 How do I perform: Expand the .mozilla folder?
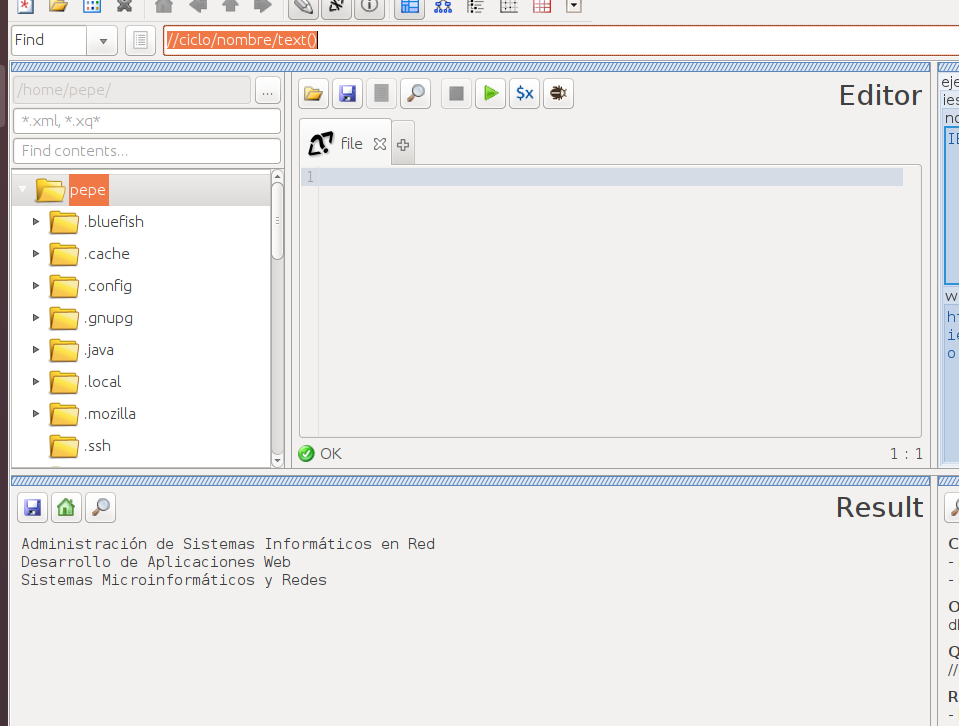click(36, 413)
